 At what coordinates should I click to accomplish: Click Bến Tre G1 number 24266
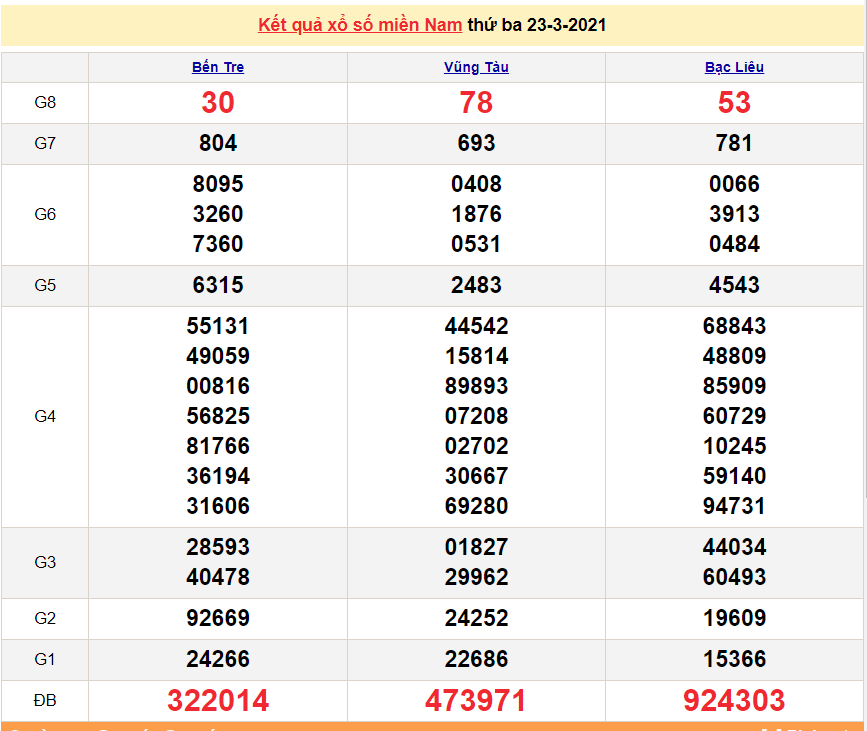click(x=218, y=660)
